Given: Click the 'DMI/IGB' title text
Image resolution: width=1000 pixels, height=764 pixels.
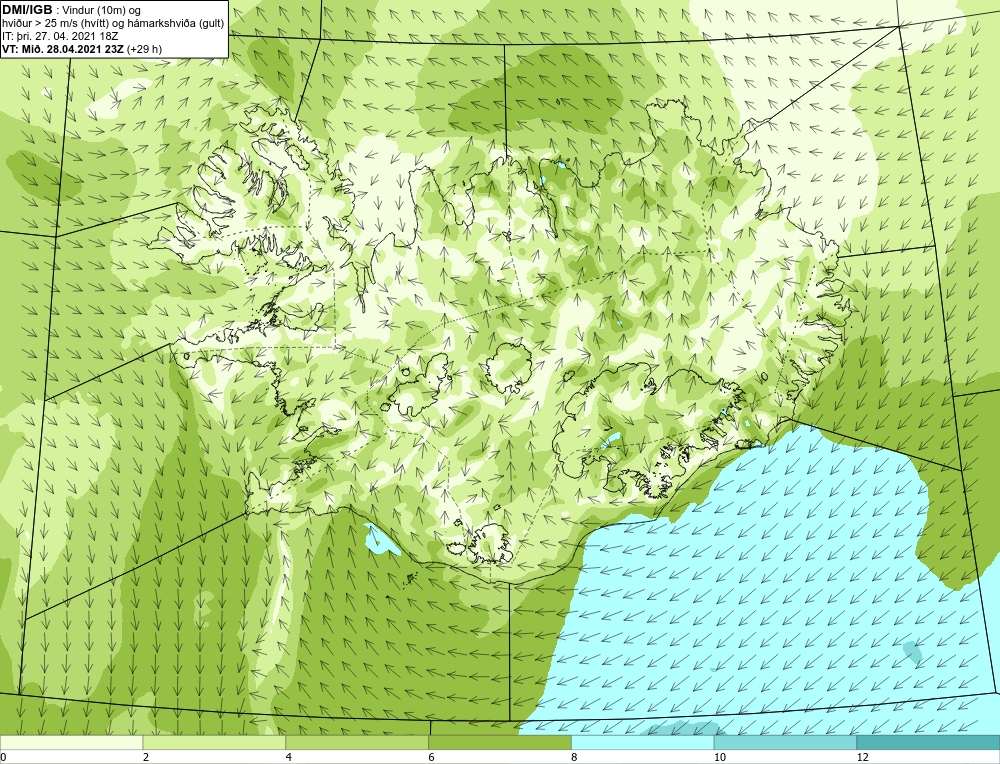Looking at the screenshot, I should [x=27, y=10].
